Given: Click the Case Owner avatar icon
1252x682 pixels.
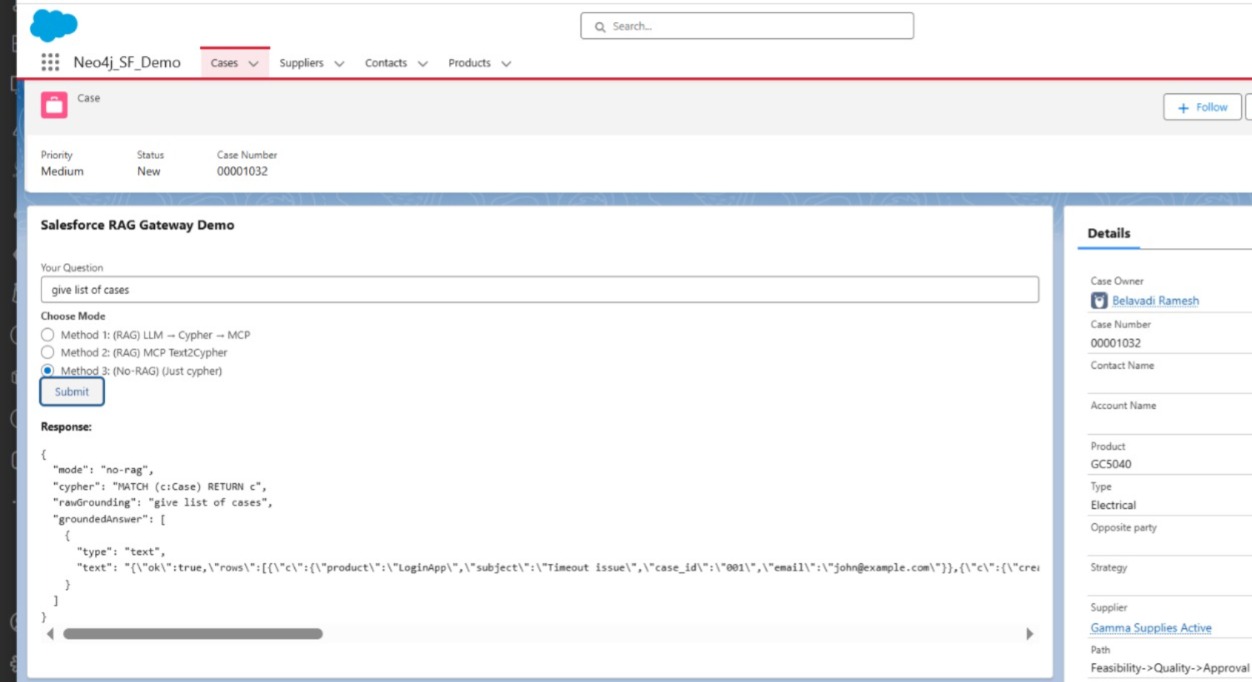Looking at the screenshot, I should pos(1099,300).
